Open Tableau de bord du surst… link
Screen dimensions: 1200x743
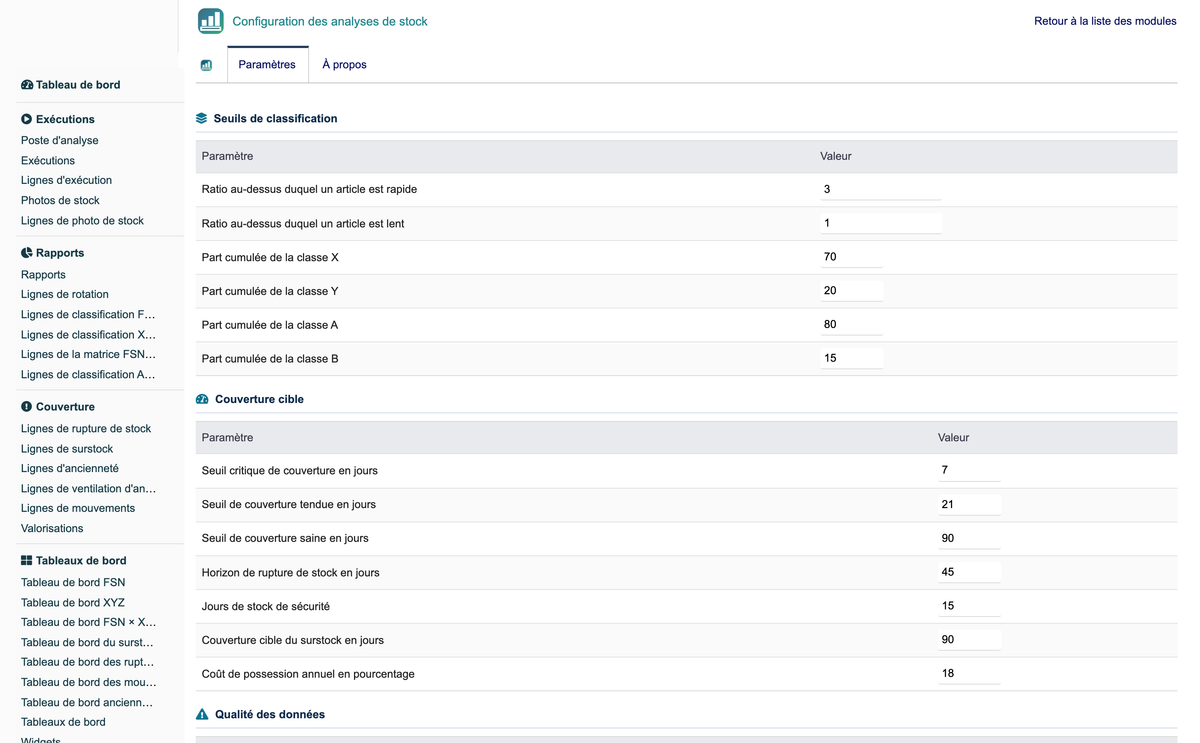(x=88, y=643)
